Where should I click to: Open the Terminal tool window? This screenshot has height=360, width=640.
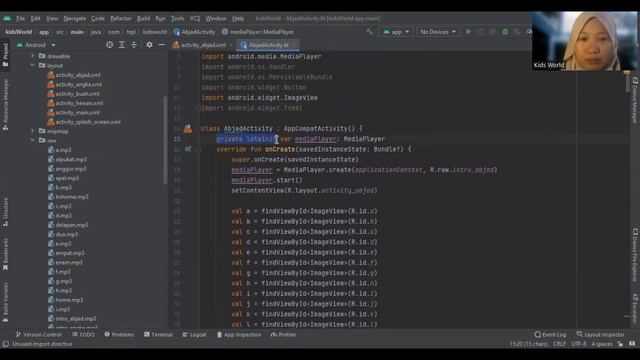click(x=158, y=335)
